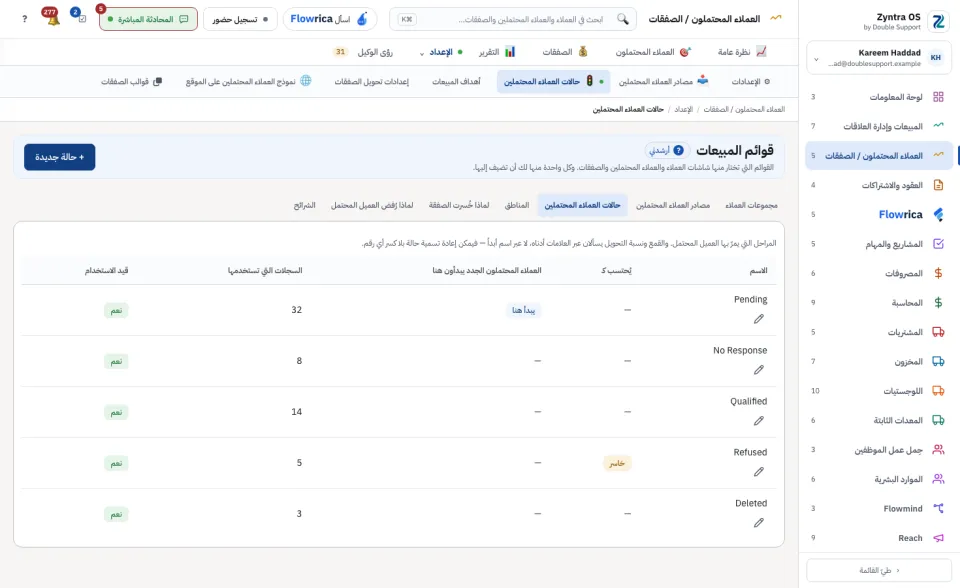
Task: Open the التقرير tab
Action: pos(497,52)
